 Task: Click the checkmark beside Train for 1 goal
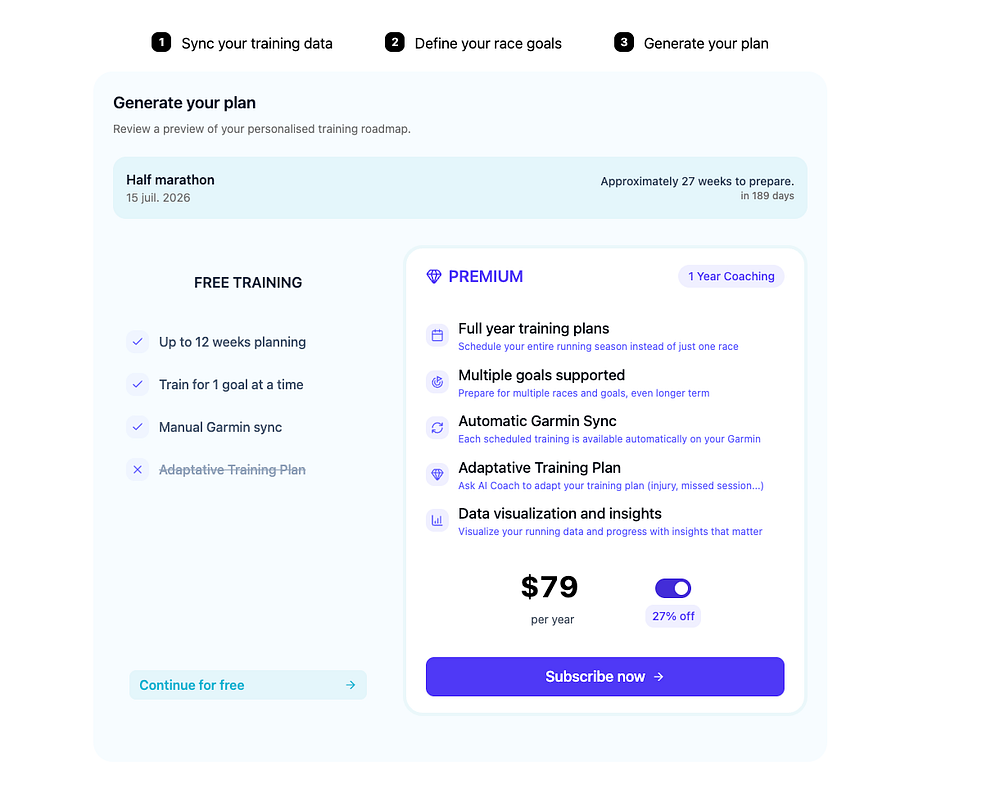click(x=138, y=384)
